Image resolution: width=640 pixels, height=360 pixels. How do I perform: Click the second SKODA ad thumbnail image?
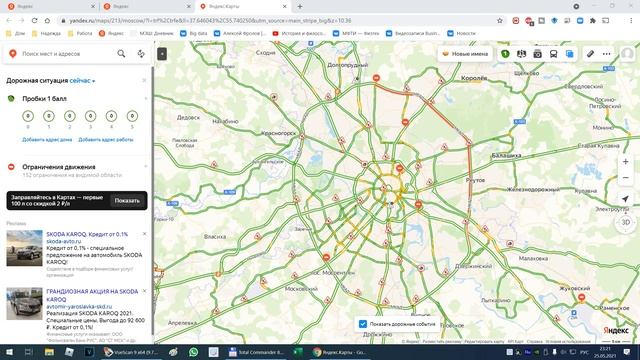tap(24, 304)
